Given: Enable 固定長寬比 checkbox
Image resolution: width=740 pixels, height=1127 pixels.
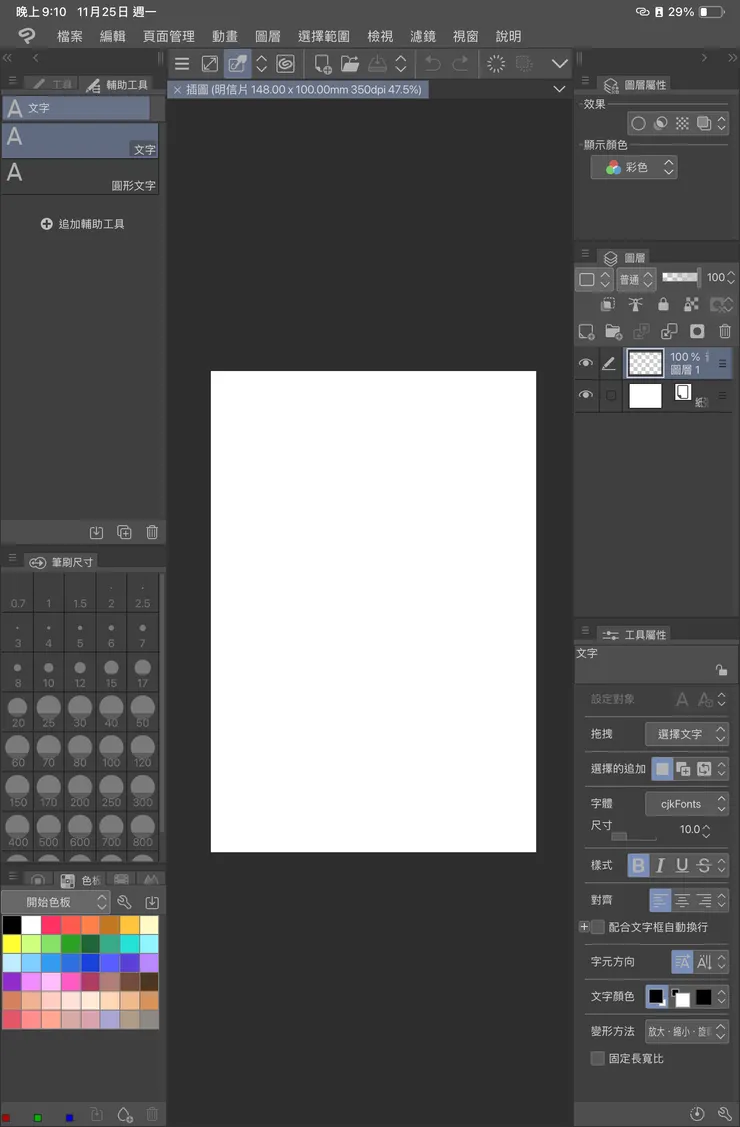Looking at the screenshot, I should point(597,1059).
